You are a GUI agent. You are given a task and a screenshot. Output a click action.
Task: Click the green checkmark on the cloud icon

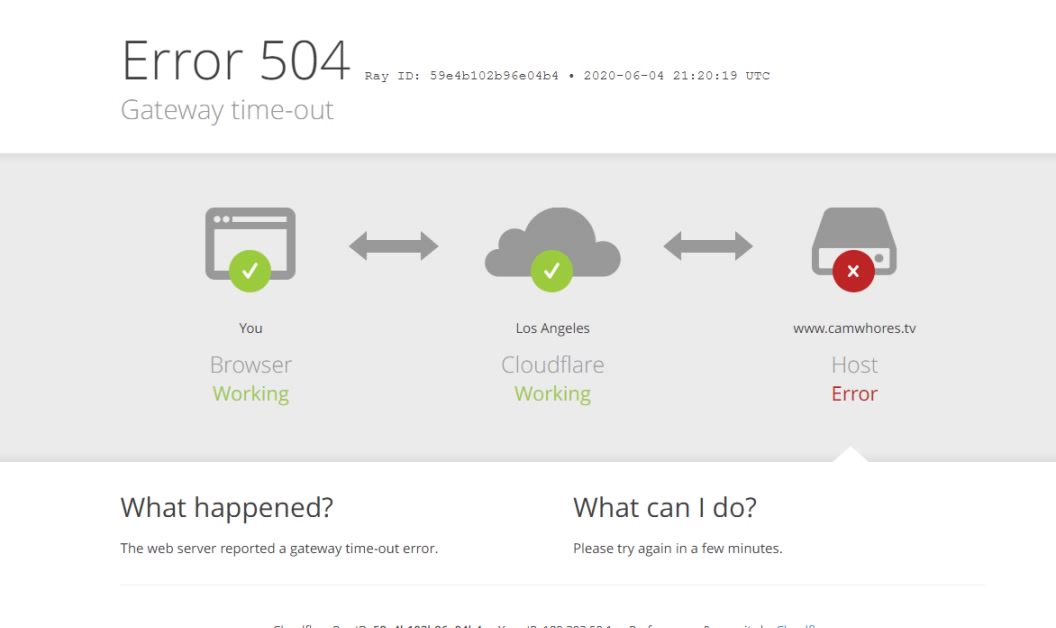(552, 271)
